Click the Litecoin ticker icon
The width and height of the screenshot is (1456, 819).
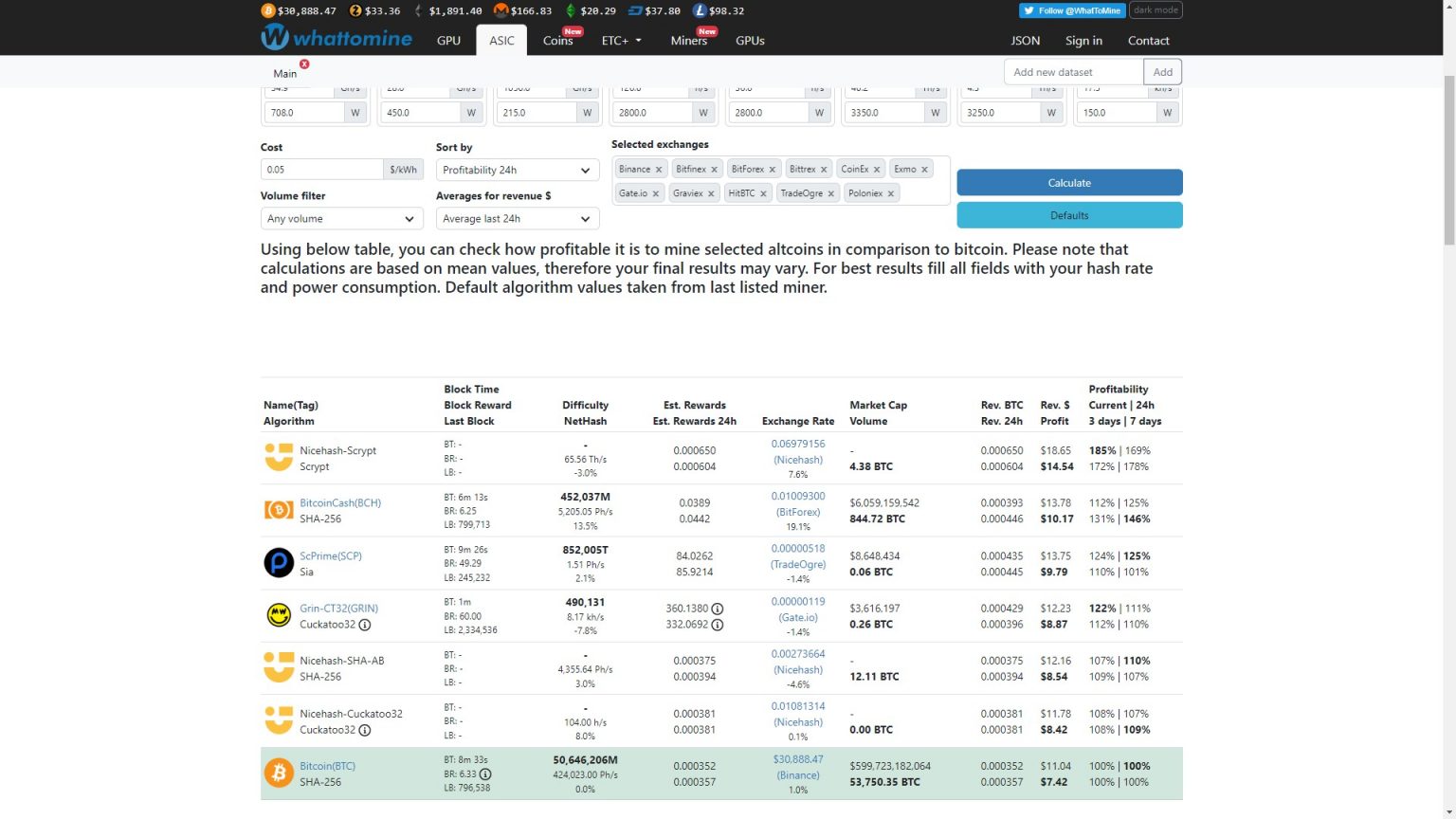coord(700,10)
